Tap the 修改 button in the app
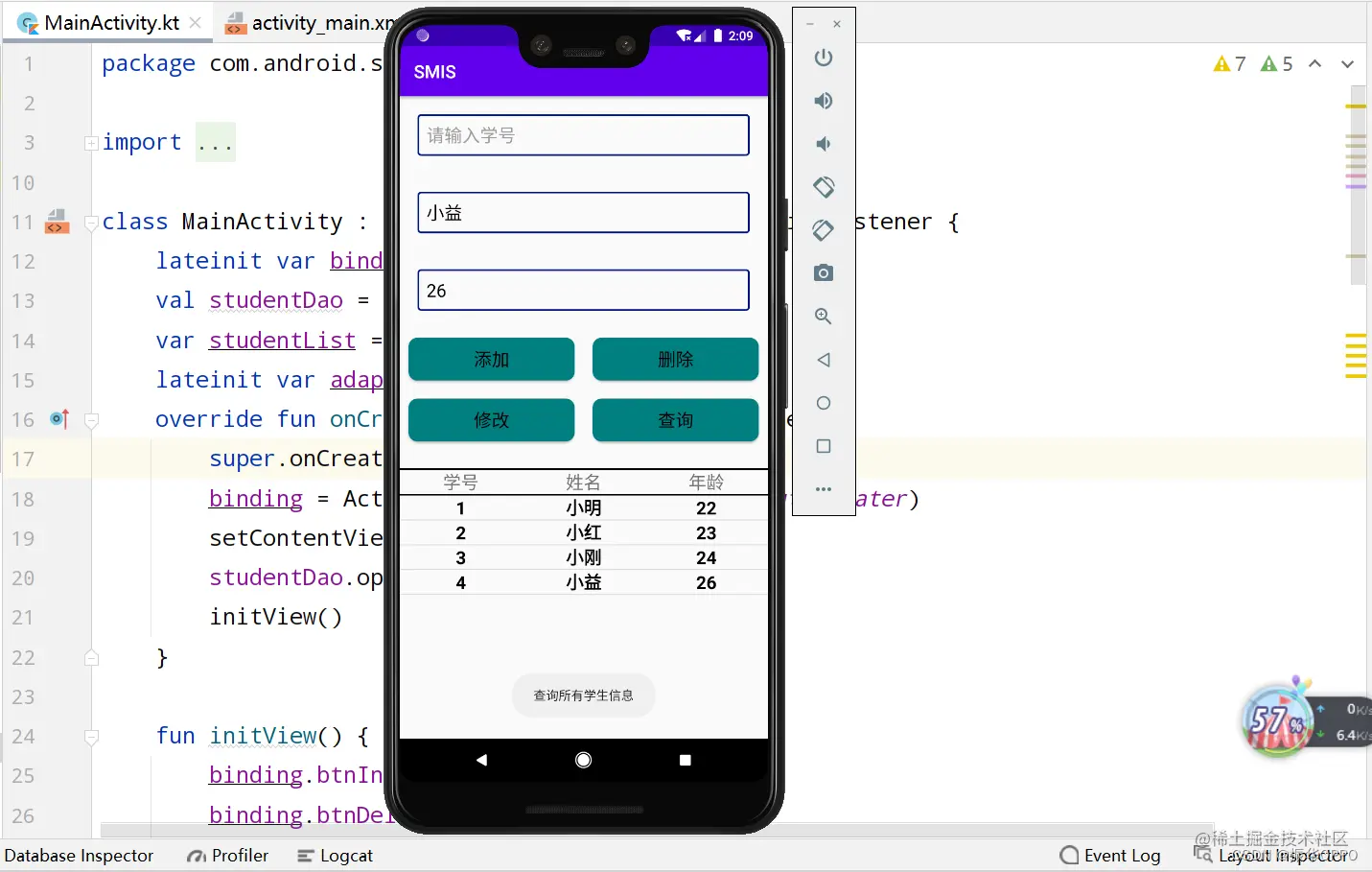Image resolution: width=1372 pixels, height=872 pixels. coord(491,420)
